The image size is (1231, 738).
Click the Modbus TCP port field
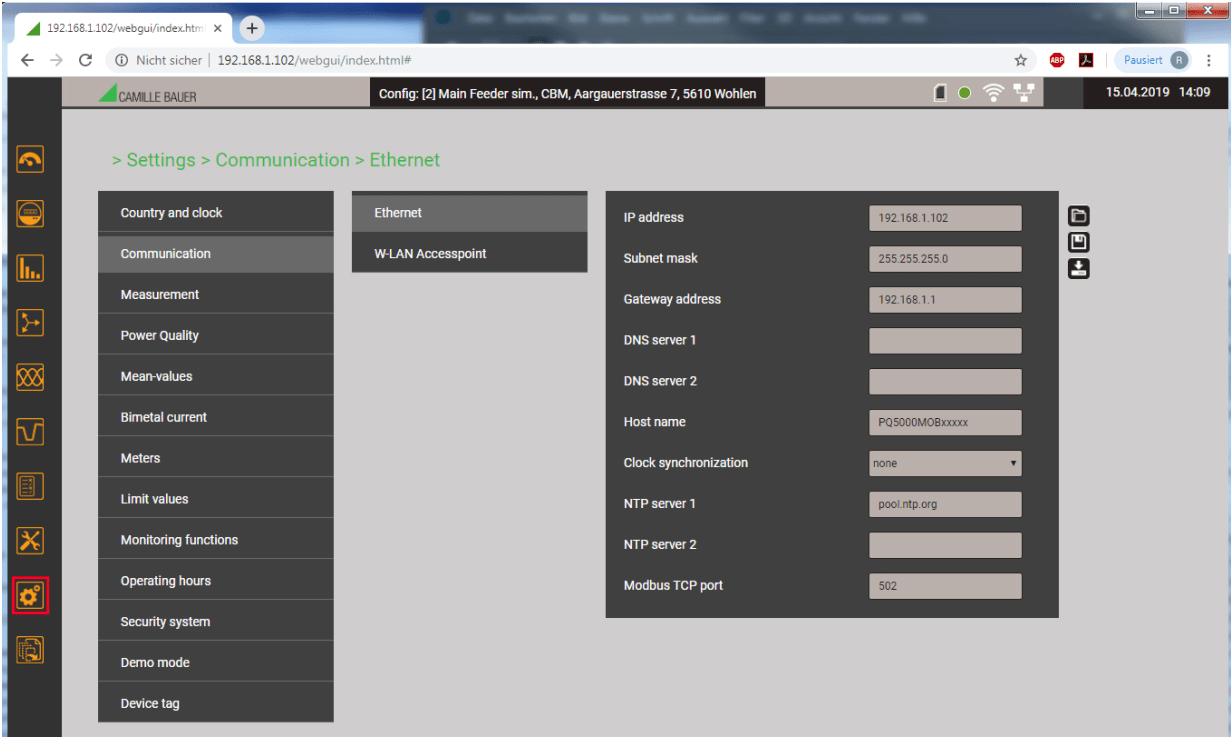pos(945,586)
